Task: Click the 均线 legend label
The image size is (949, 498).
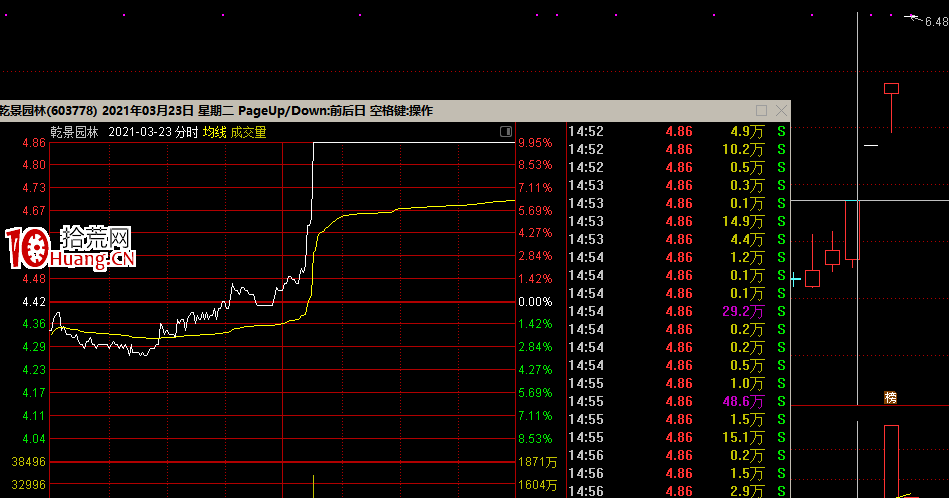Action: click(x=214, y=132)
